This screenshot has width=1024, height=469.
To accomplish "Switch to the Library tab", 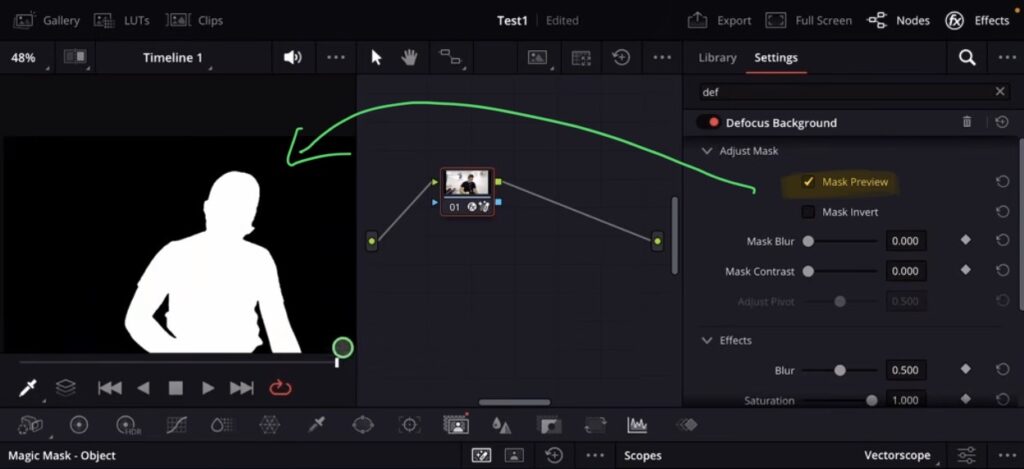I will coord(717,57).
